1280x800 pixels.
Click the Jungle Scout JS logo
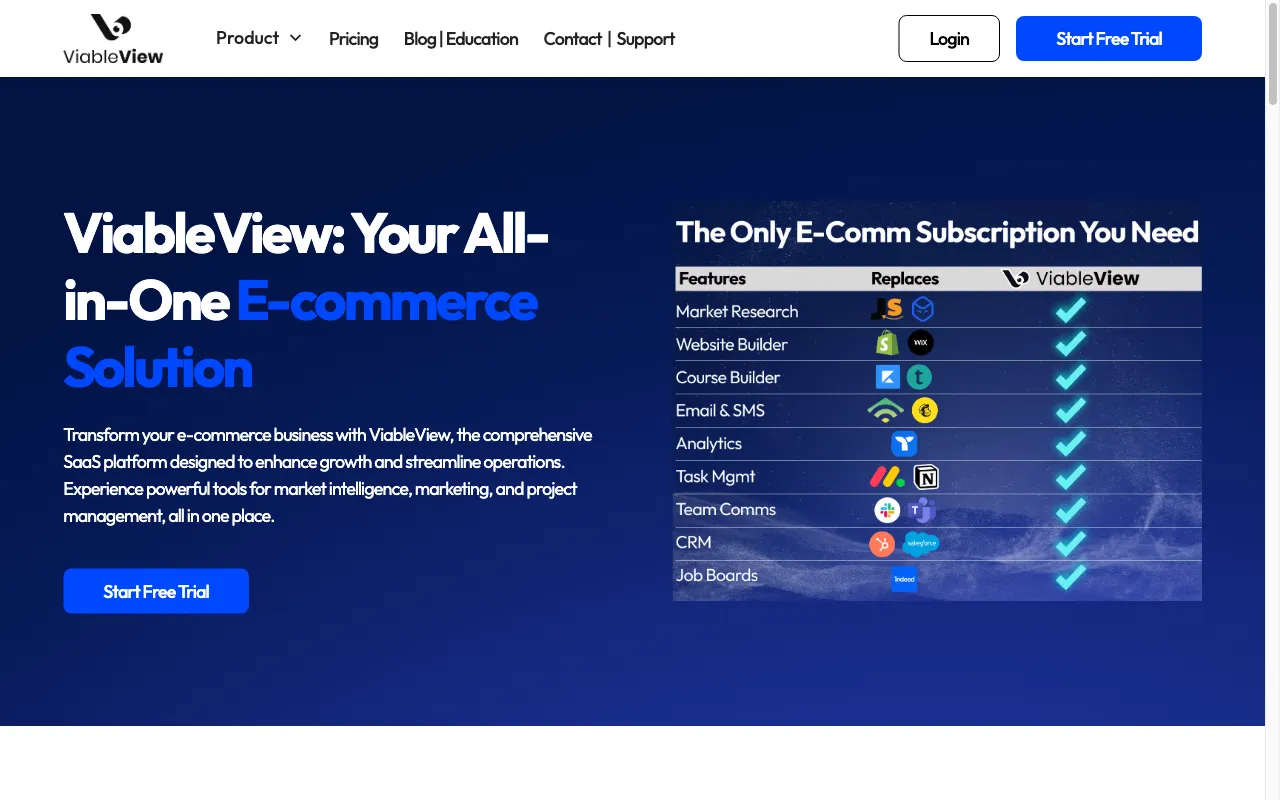pyautogui.click(x=887, y=310)
